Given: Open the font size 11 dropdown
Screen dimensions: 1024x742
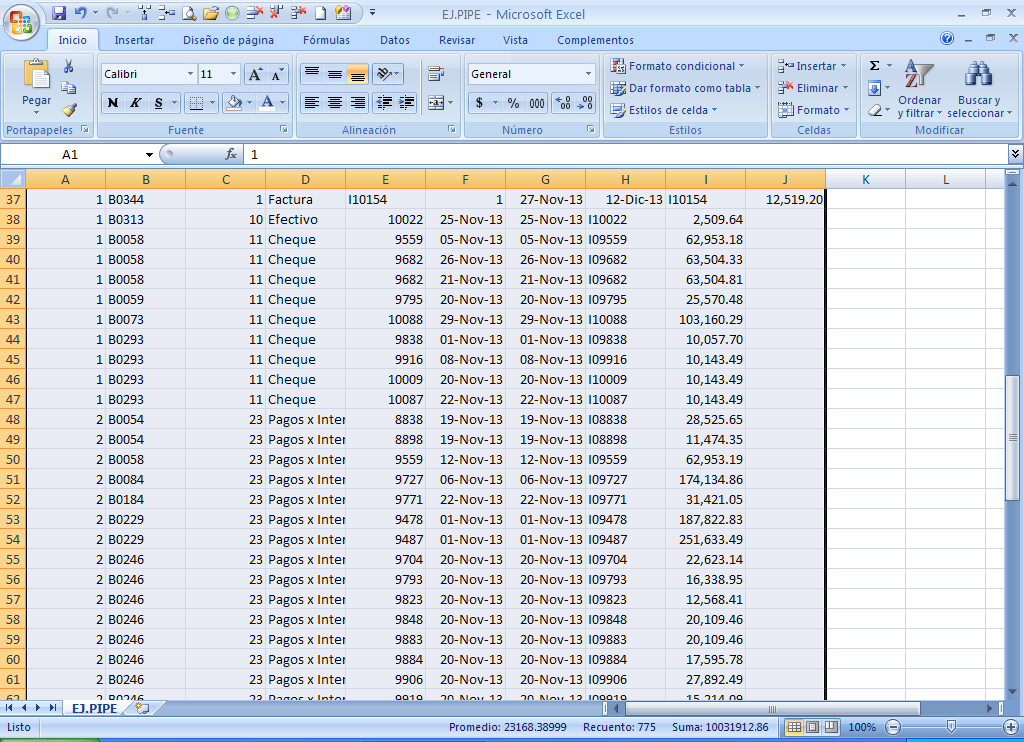Looking at the screenshot, I should (233, 74).
